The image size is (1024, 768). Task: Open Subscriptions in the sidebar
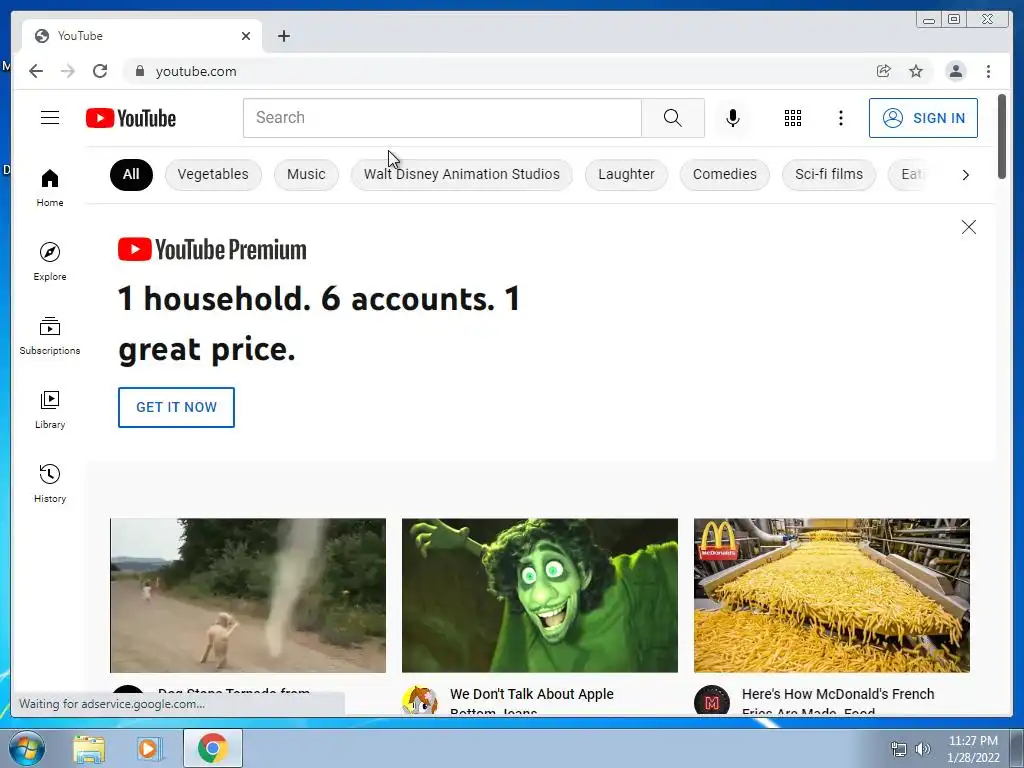pyautogui.click(x=50, y=336)
